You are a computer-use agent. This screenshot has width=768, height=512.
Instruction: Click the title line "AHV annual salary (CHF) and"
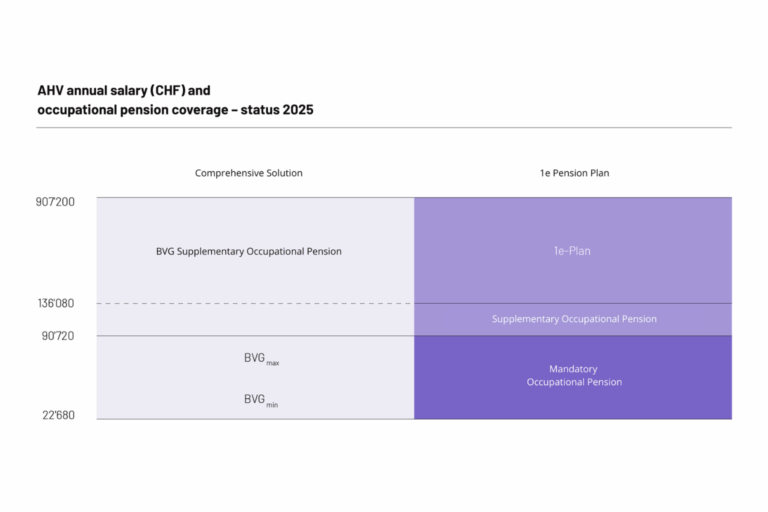(x=123, y=90)
